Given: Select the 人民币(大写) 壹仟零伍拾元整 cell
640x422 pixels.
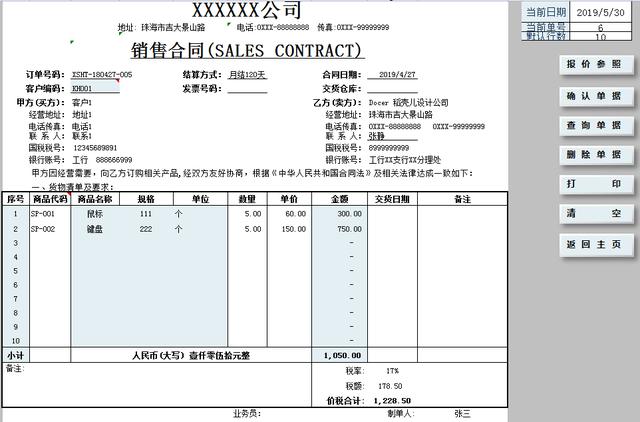Looking at the screenshot, I should tap(191, 355).
